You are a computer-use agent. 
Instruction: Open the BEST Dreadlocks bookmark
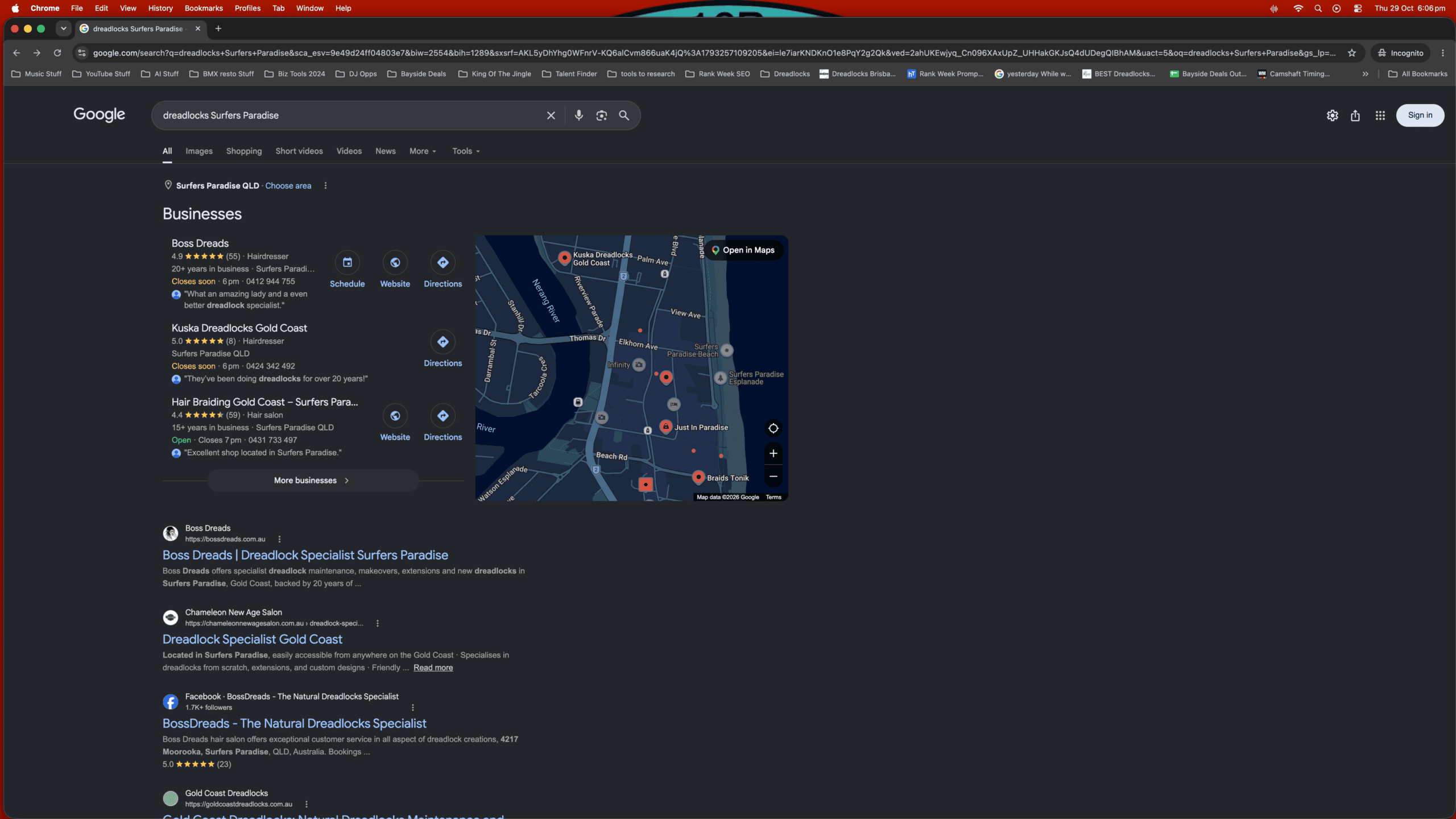pos(1118,74)
